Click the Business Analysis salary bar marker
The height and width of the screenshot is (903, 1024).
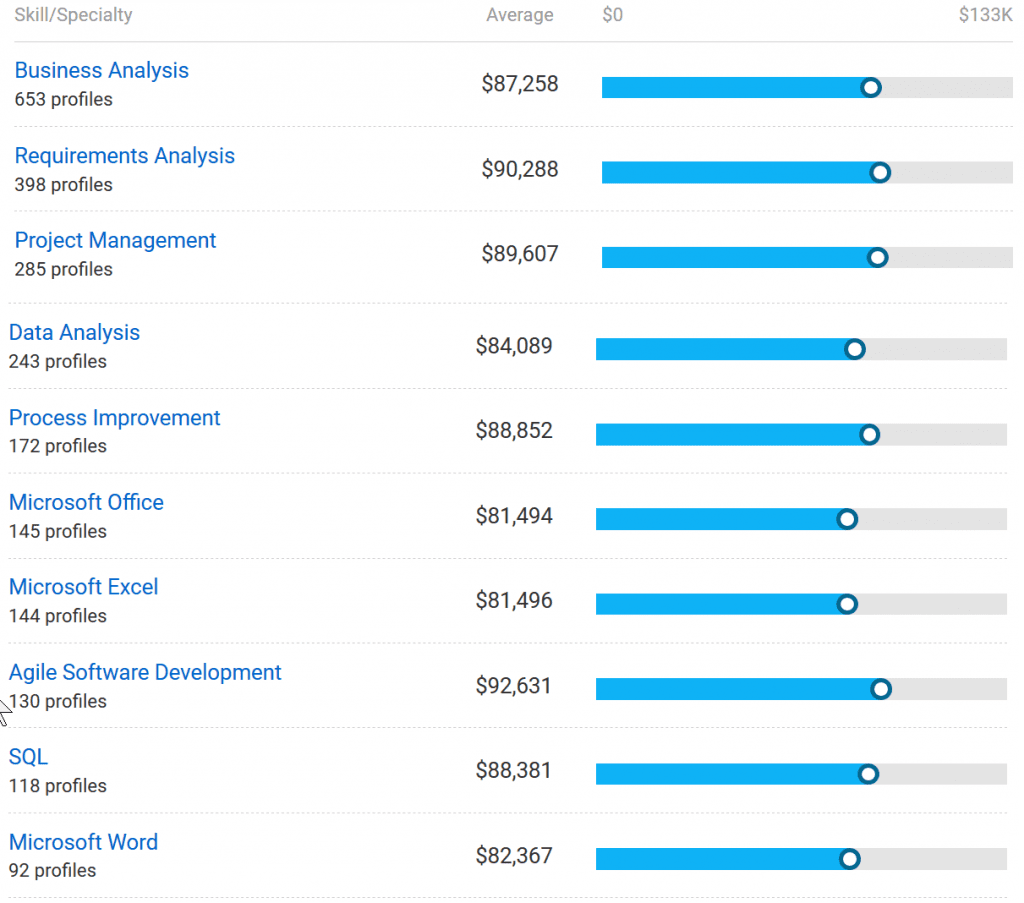pos(871,88)
